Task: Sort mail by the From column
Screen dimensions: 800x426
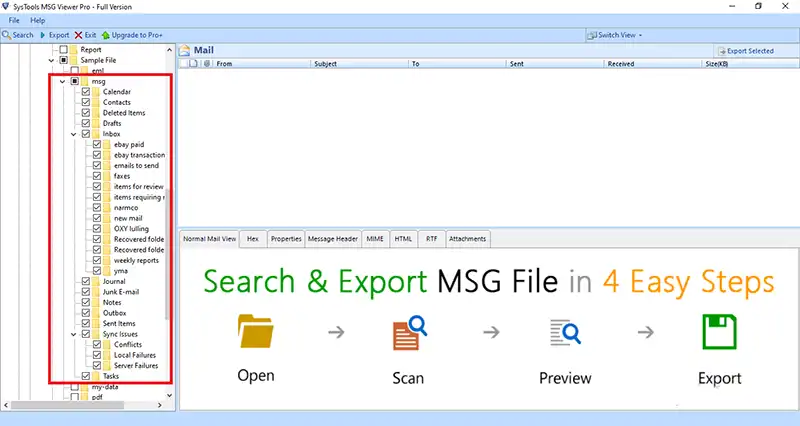Action: (x=262, y=64)
